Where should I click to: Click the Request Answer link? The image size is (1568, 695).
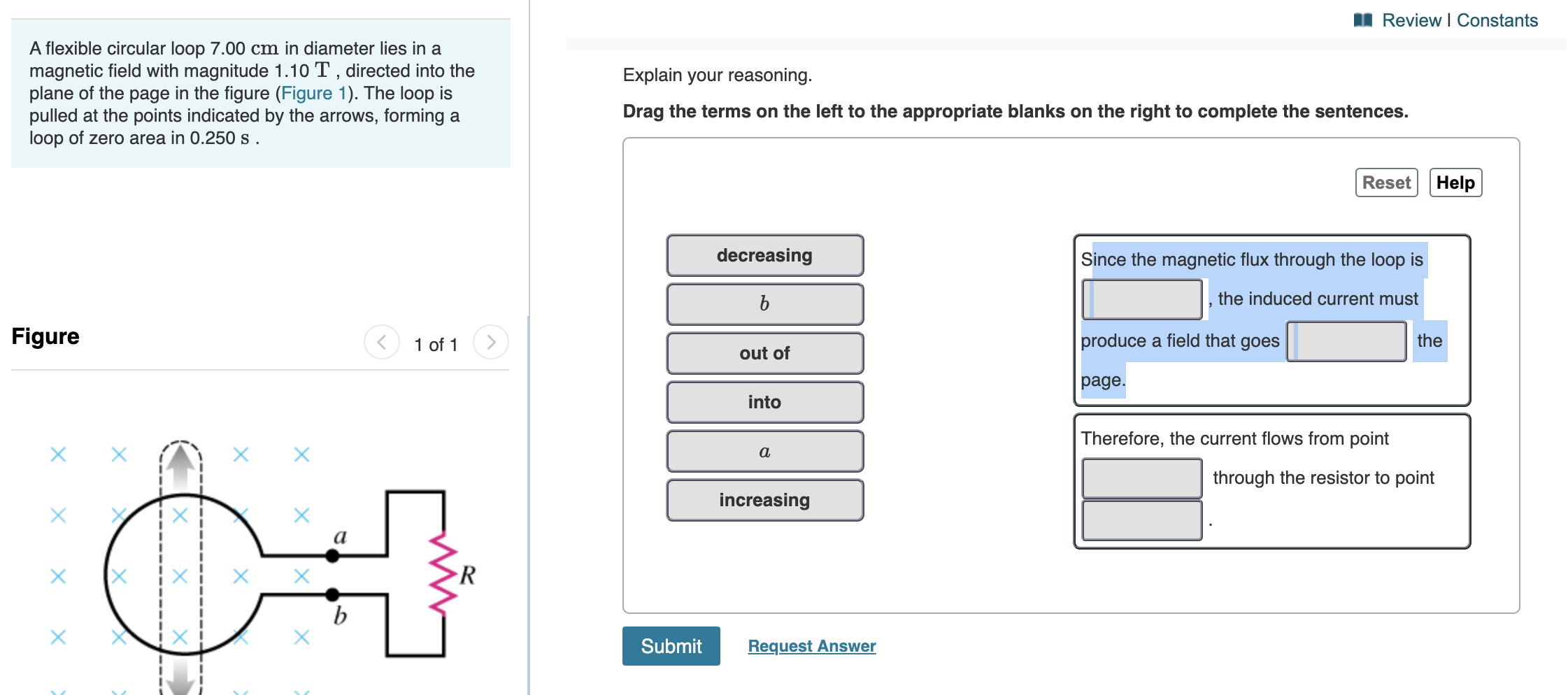click(x=811, y=646)
